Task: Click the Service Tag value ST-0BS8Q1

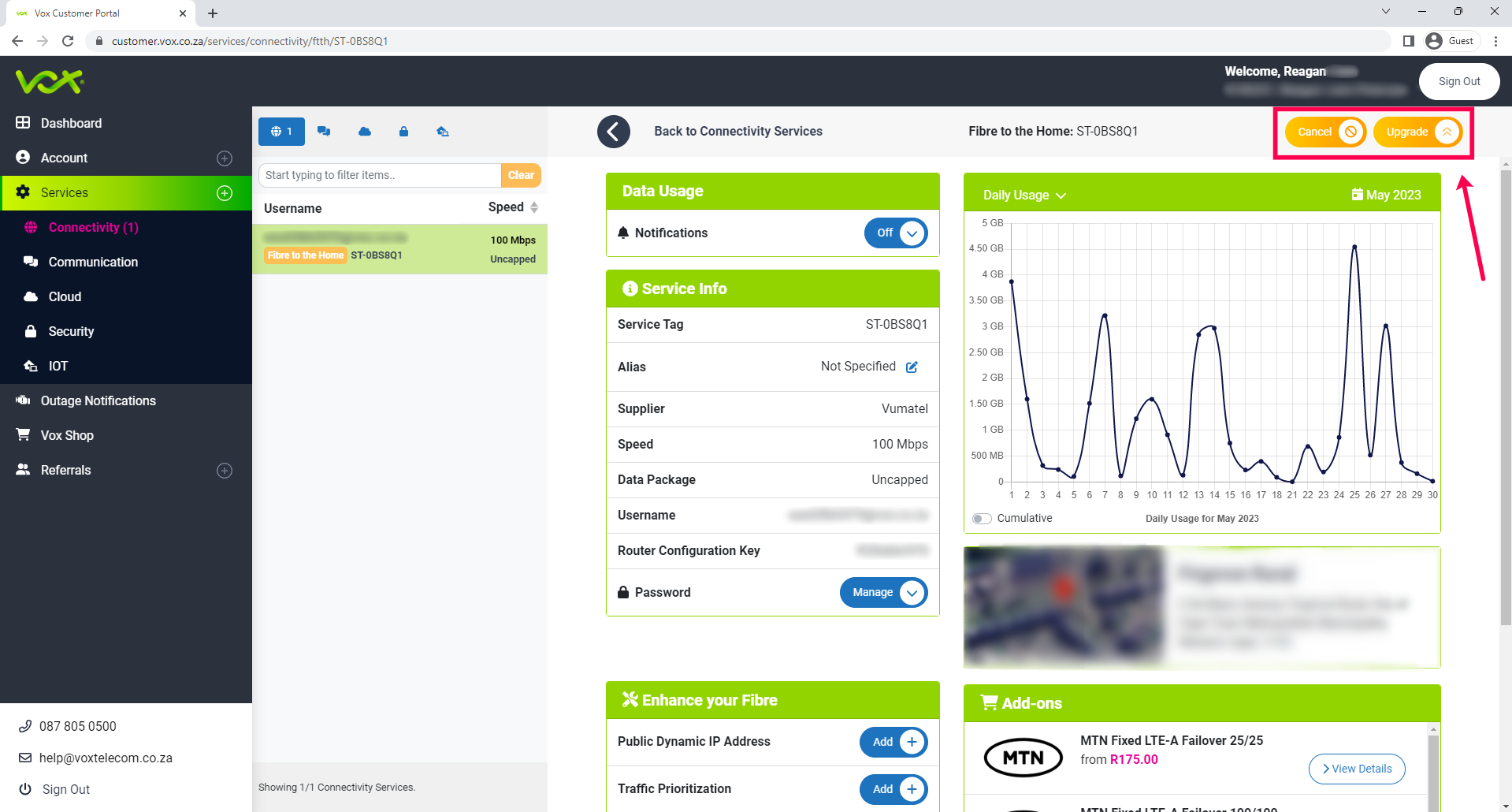Action: coord(897,324)
